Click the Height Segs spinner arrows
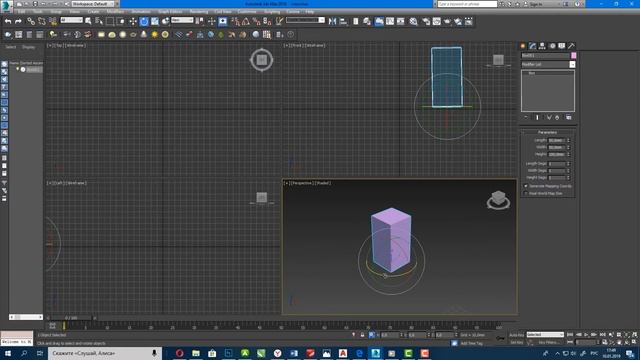640x360 pixels. click(x=568, y=178)
